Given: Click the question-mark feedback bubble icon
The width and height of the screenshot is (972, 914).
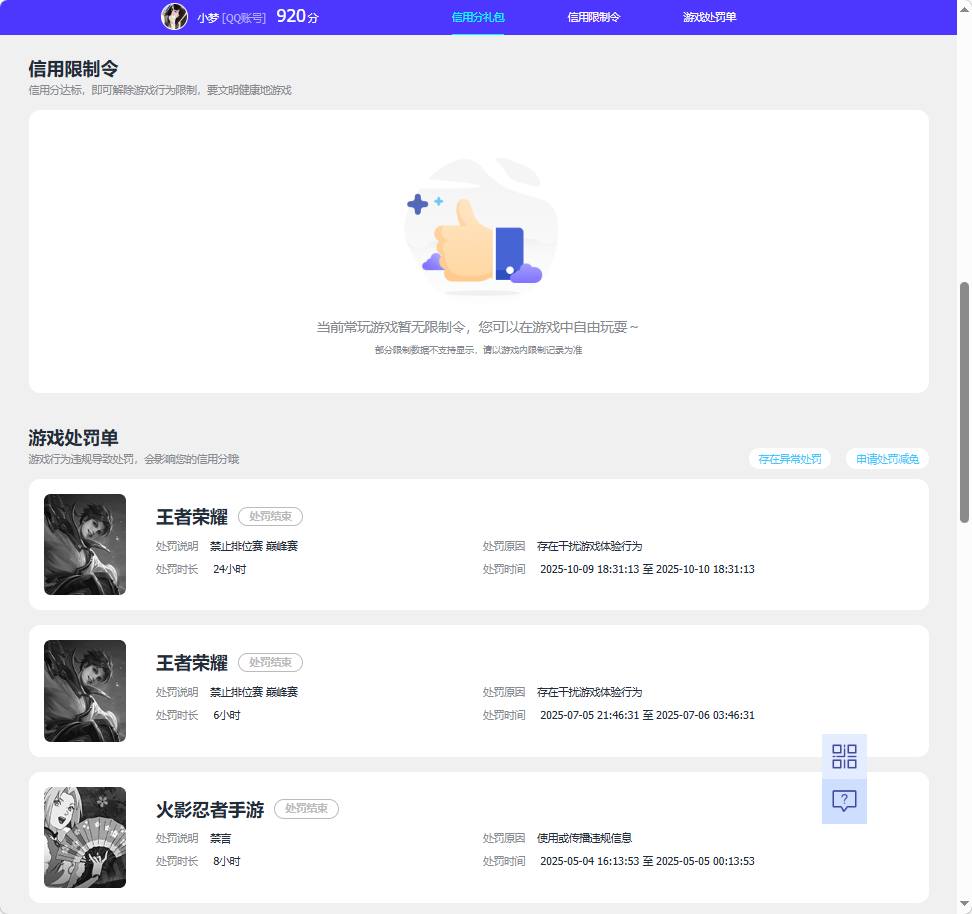Looking at the screenshot, I should tap(845, 800).
